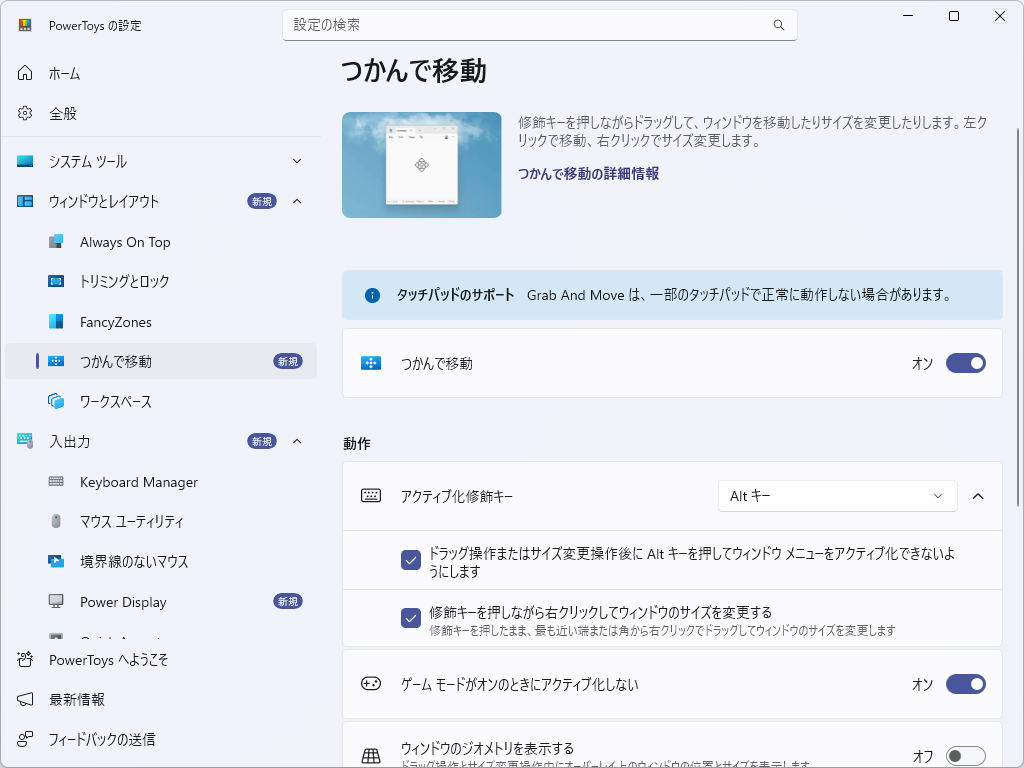Click the 新規 badge on Power Display

(x=288, y=601)
